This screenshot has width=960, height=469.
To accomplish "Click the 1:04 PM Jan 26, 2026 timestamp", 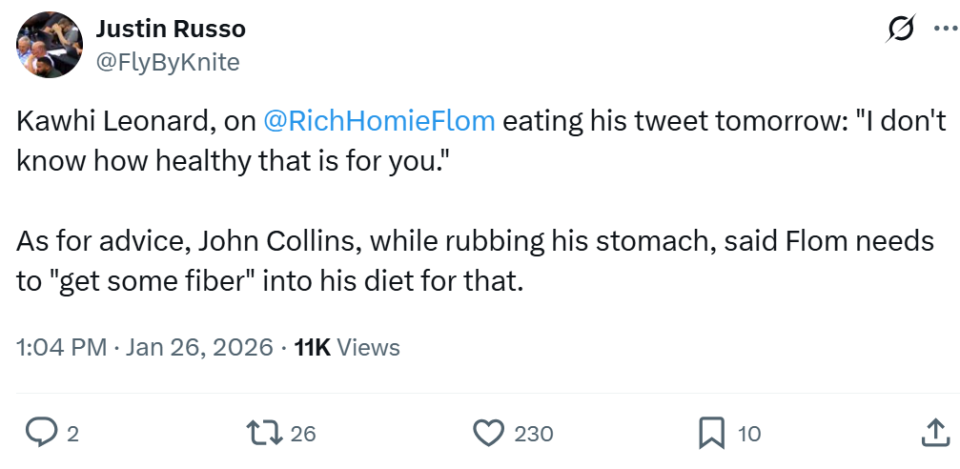I will pos(145,347).
